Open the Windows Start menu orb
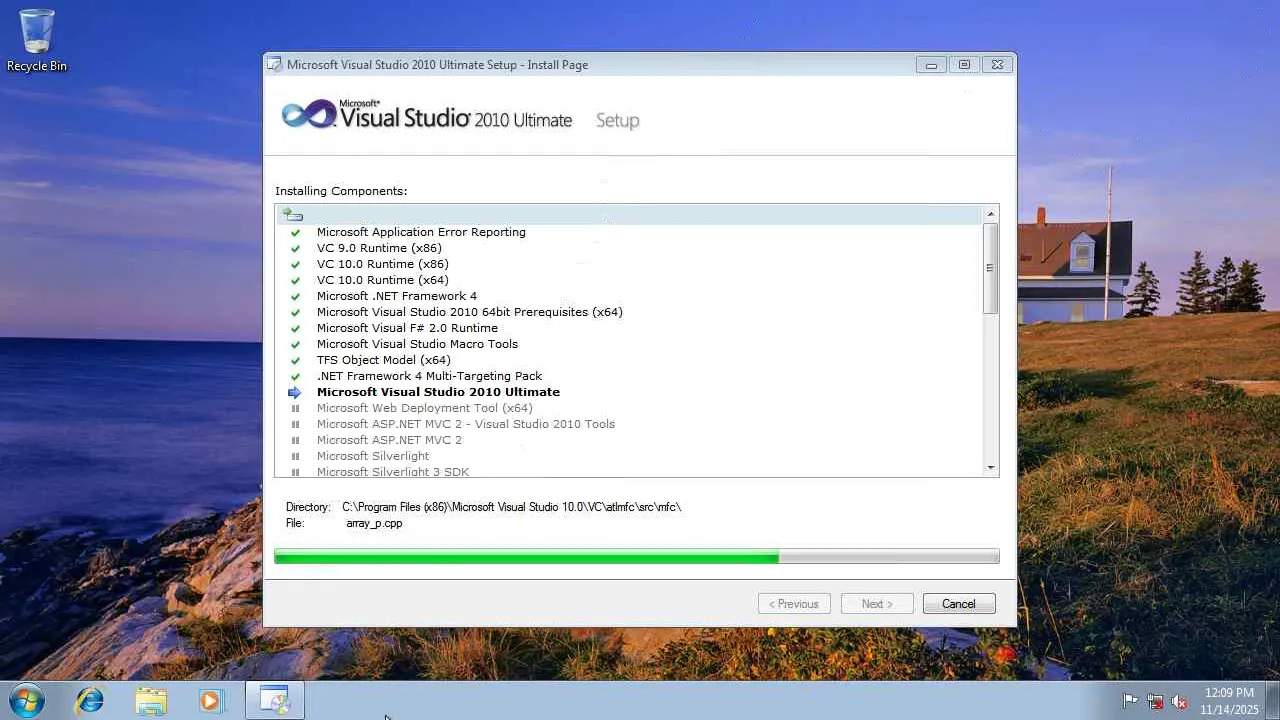The image size is (1280, 720). click(26, 700)
